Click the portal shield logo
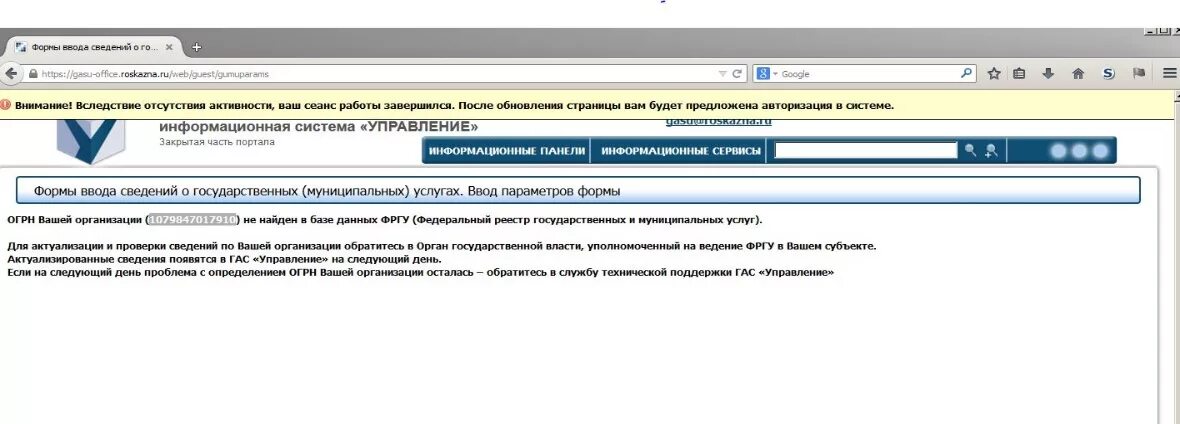Image resolution: width=1180 pixels, height=424 pixels. coord(90,142)
